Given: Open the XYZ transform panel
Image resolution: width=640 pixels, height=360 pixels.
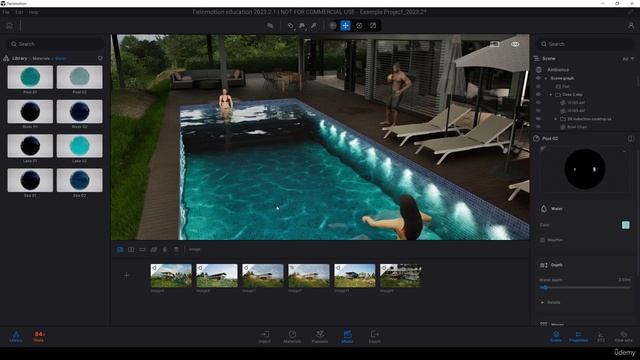Looking at the screenshot, I should (x=601, y=337).
